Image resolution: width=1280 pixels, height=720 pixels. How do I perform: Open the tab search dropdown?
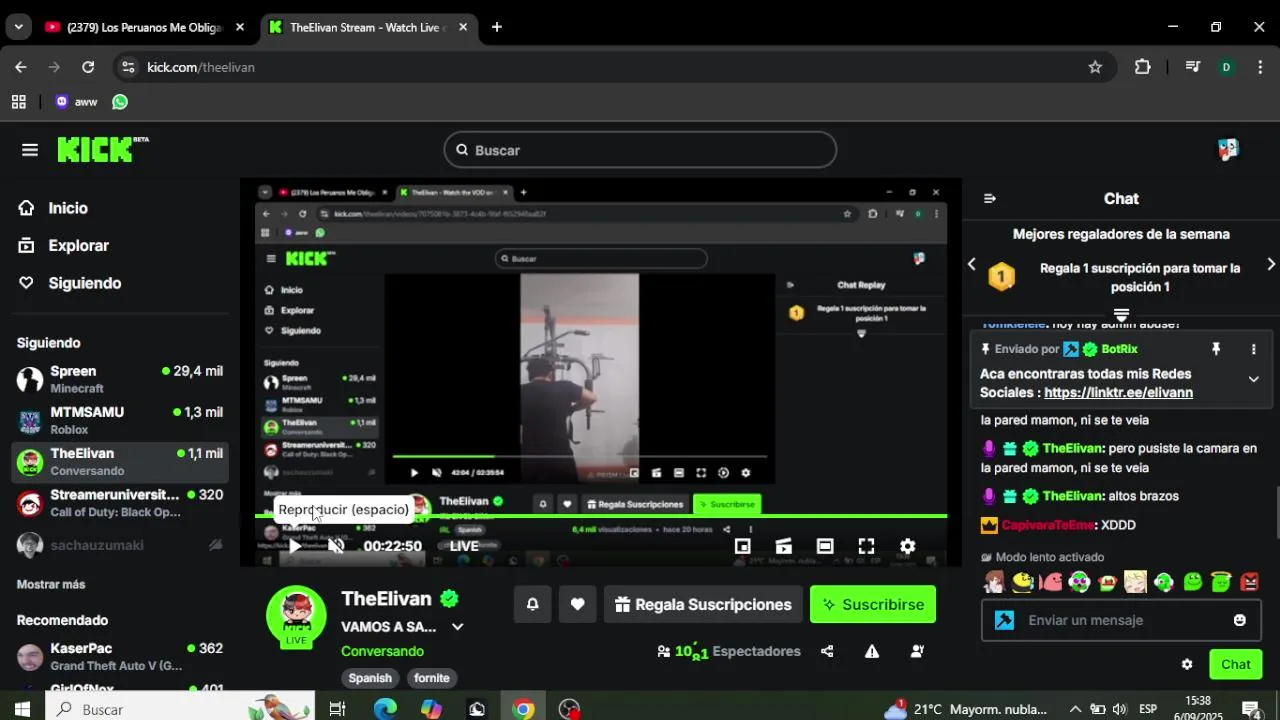click(x=18, y=27)
